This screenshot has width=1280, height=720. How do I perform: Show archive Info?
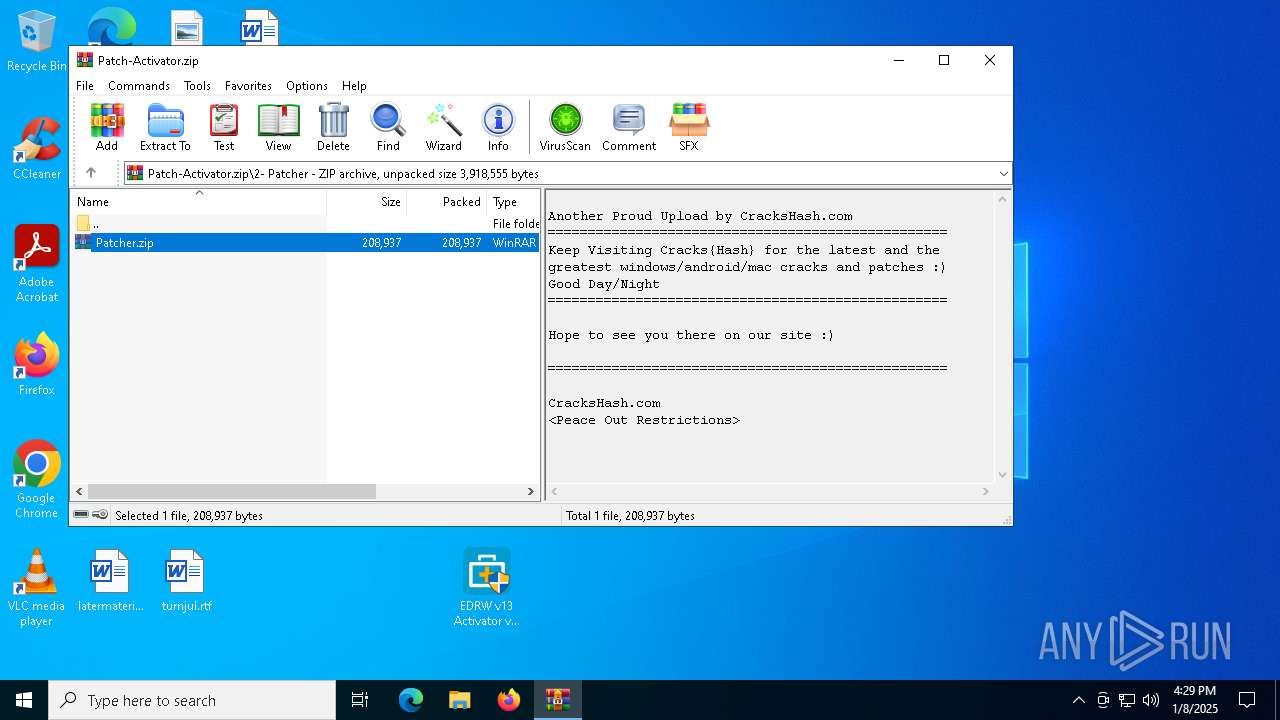point(498,127)
